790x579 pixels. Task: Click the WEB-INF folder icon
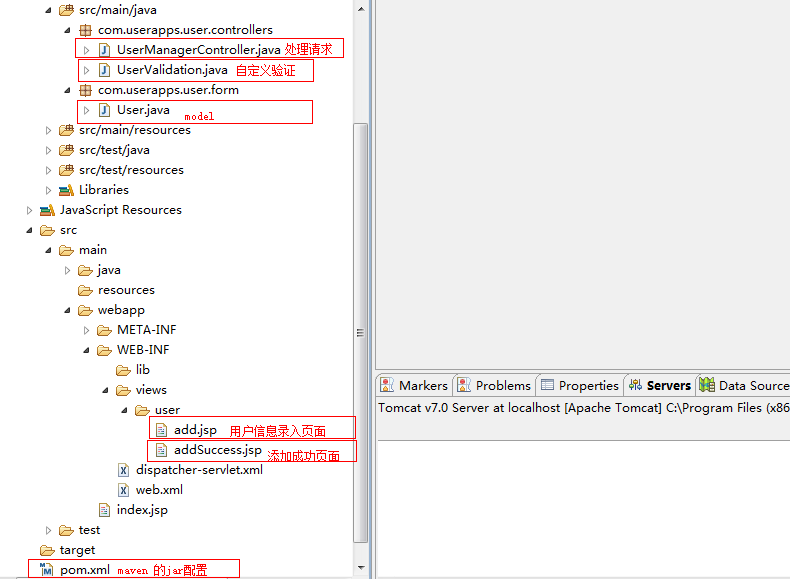click(104, 350)
